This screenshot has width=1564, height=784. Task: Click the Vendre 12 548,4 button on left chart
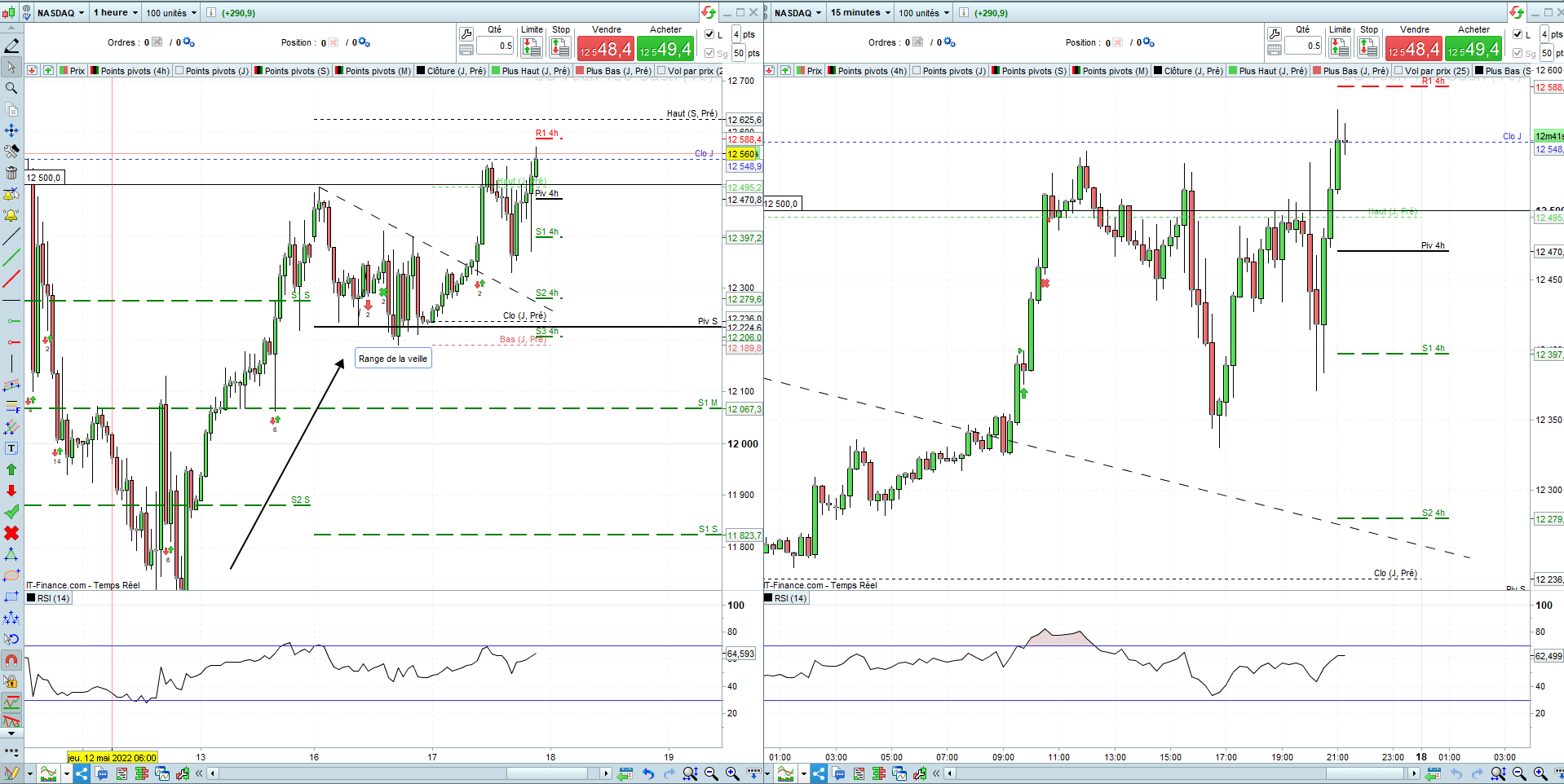tap(605, 49)
